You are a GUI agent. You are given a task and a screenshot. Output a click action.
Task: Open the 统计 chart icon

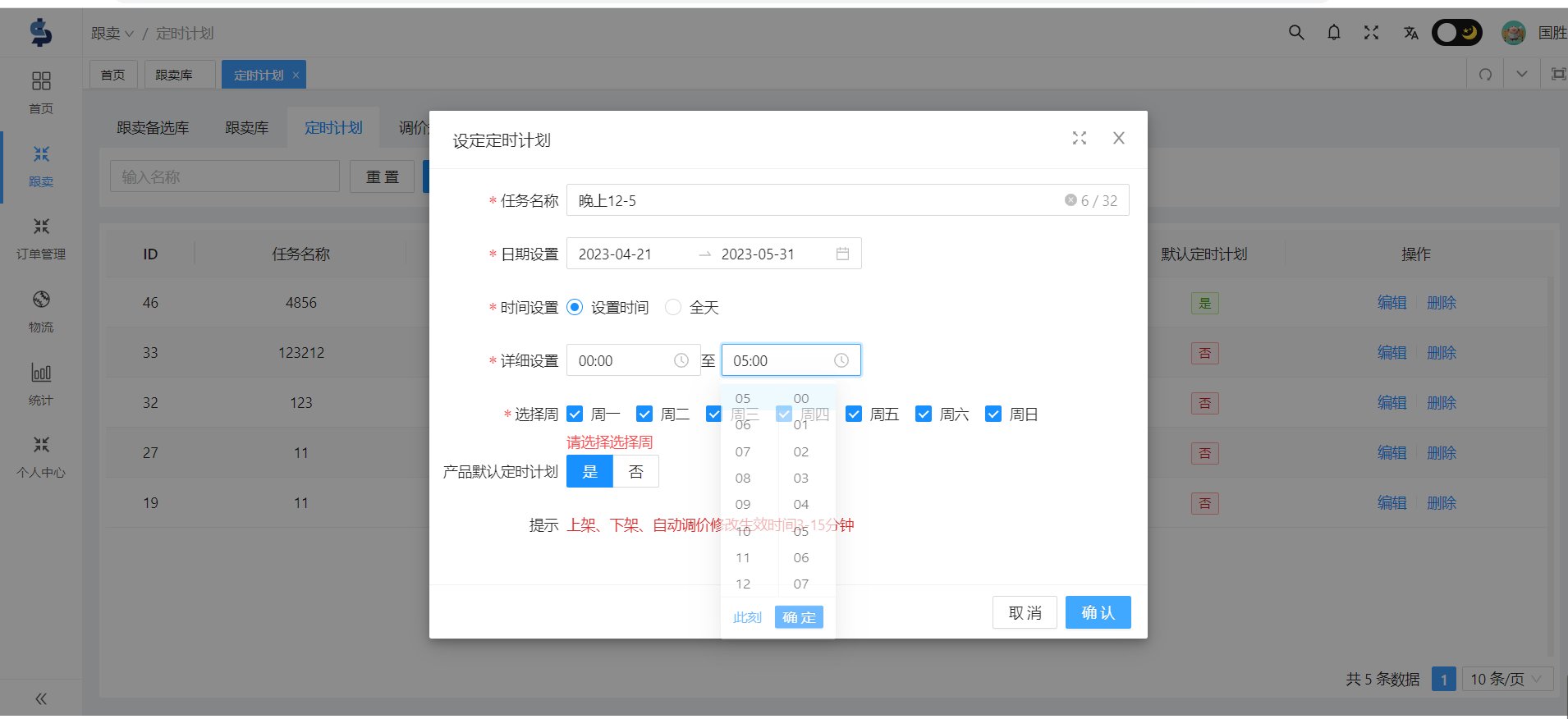[41, 373]
